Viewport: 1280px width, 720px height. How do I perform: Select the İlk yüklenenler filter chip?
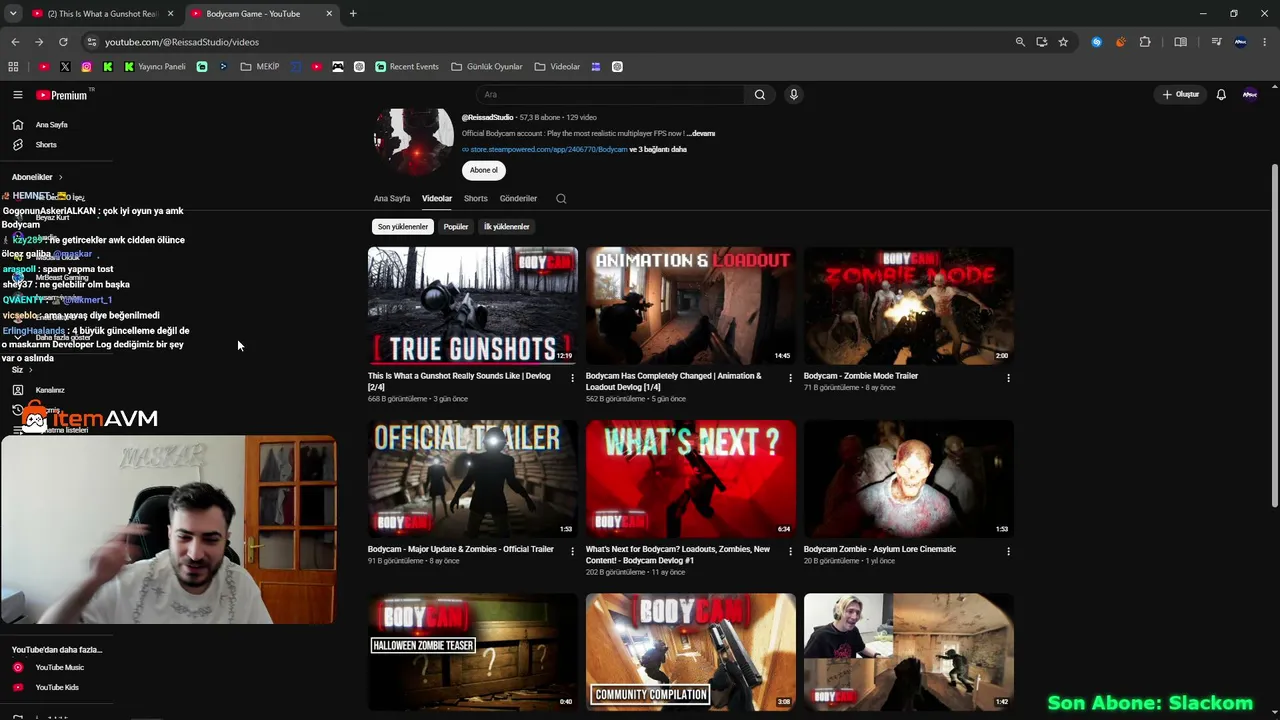507,227
